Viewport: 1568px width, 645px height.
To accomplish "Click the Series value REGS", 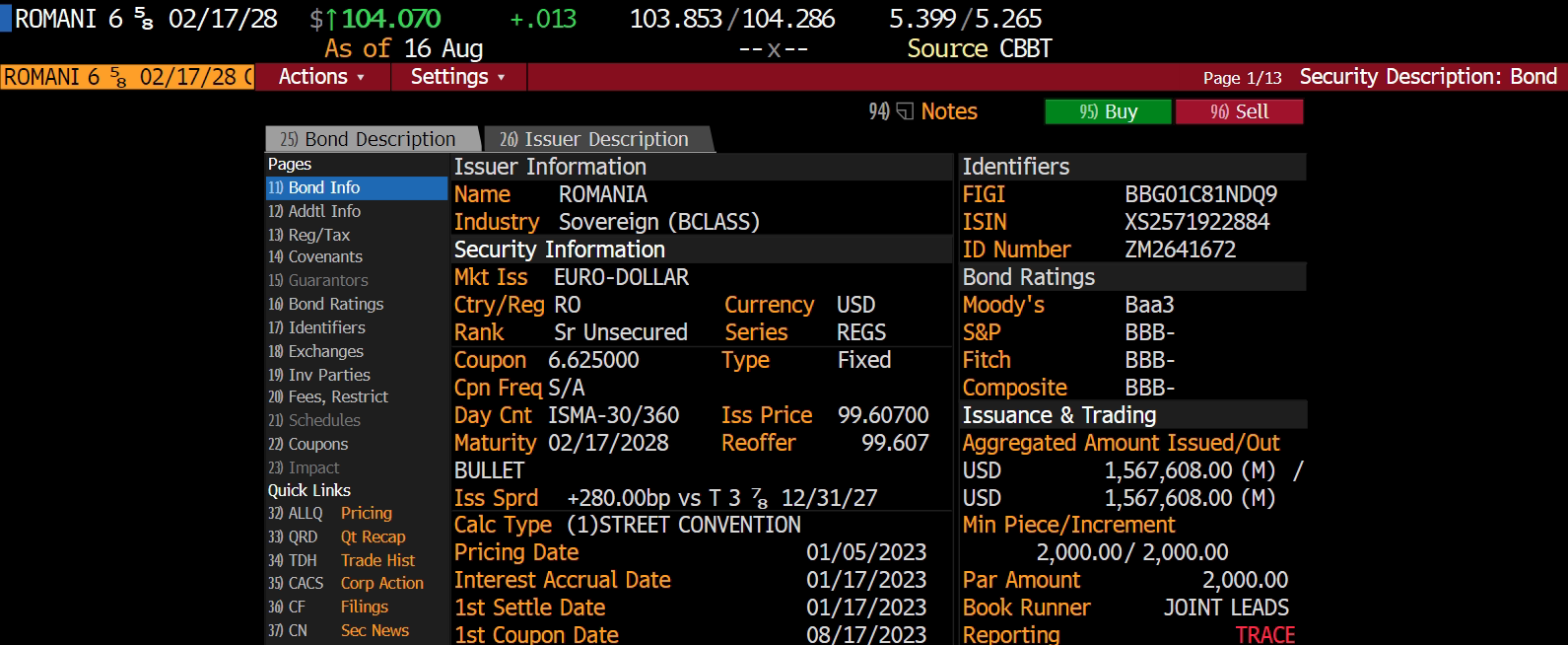I will point(861,332).
